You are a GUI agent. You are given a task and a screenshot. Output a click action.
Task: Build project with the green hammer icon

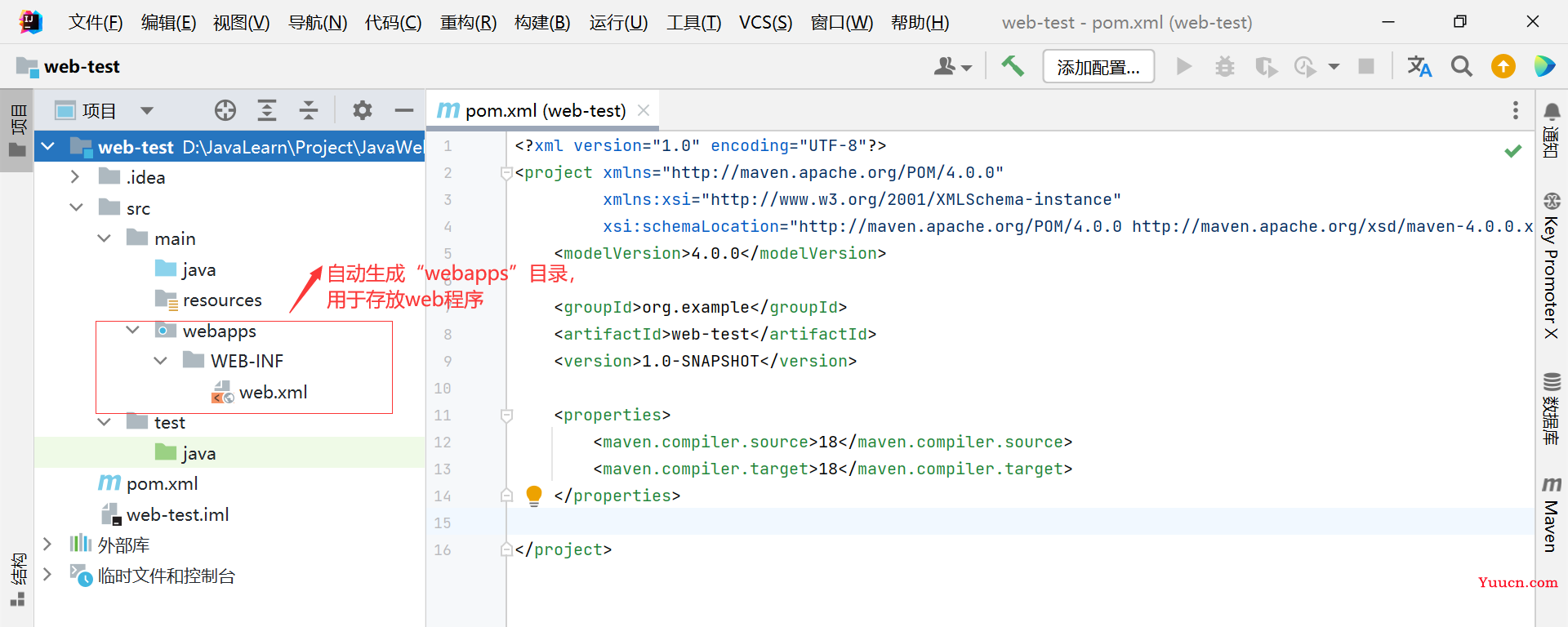pos(1013,66)
